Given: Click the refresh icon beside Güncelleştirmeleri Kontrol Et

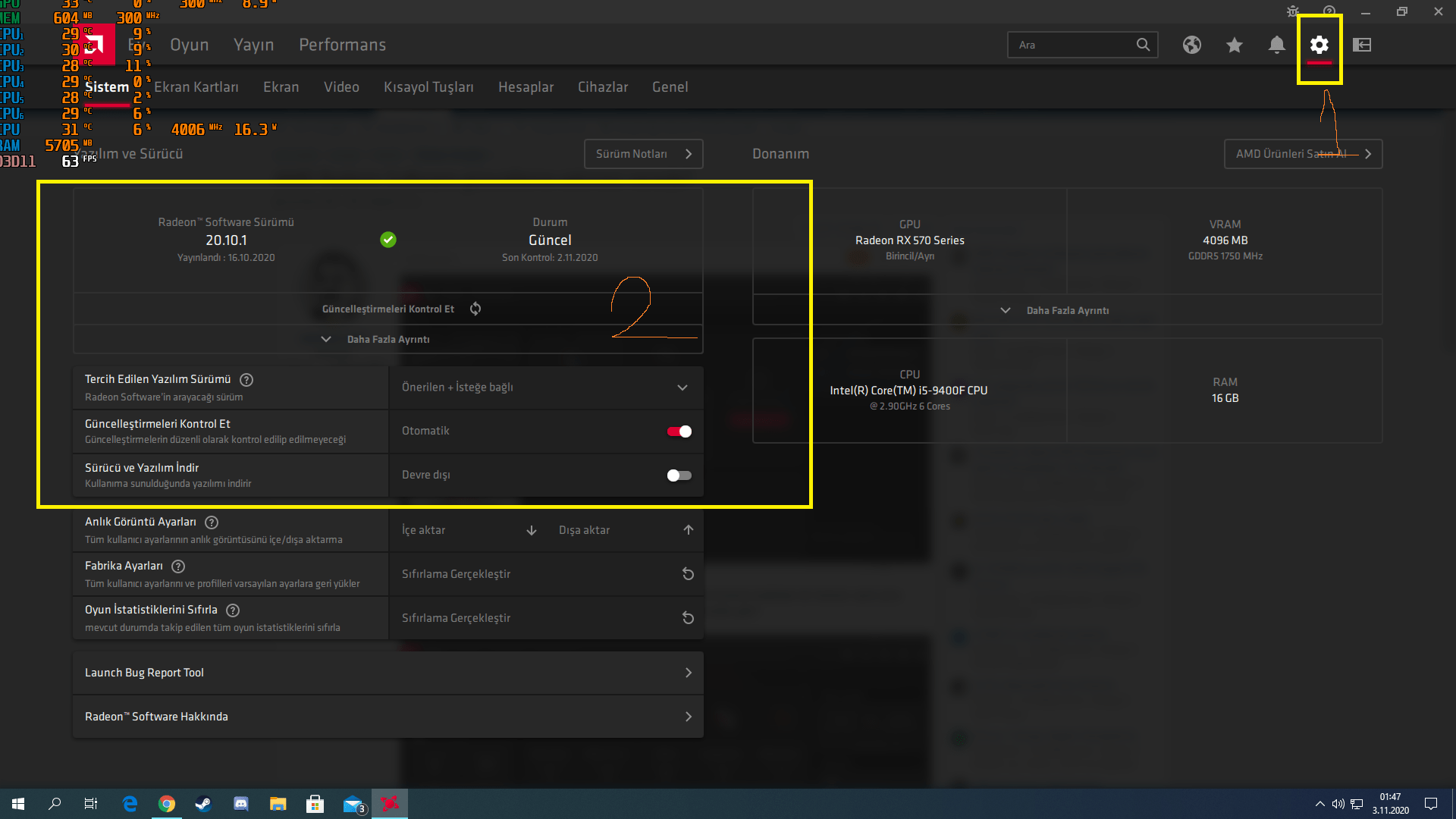Looking at the screenshot, I should click(x=475, y=309).
